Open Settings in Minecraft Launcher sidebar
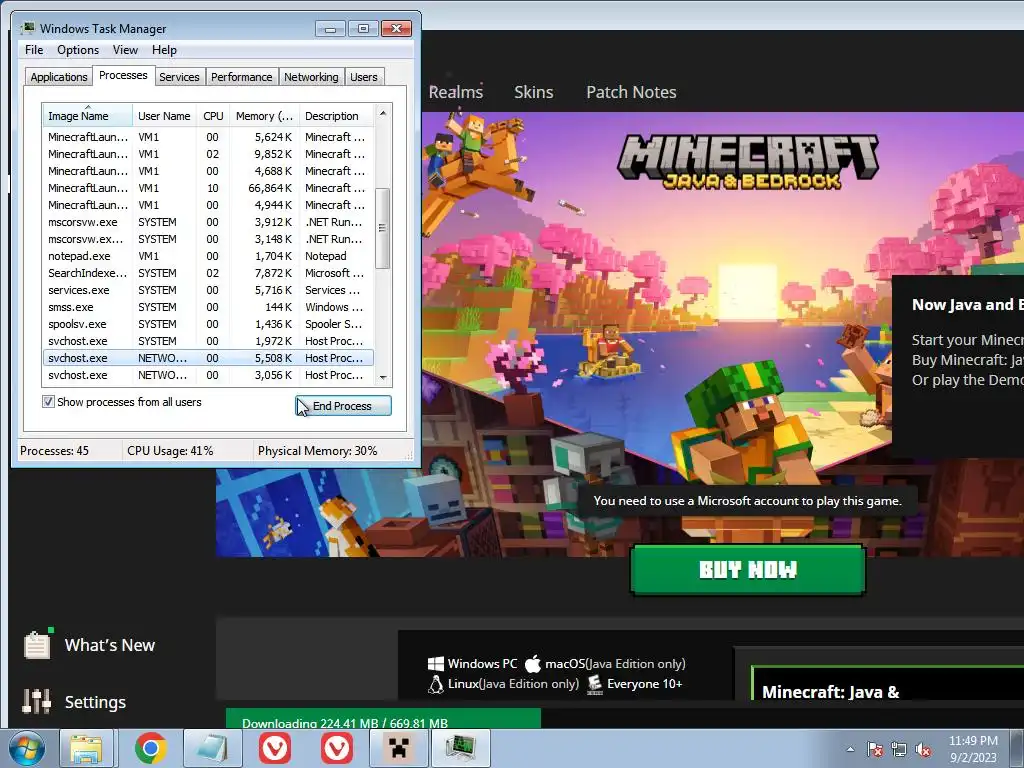The width and height of the screenshot is (1024, 768). pos(74,702)
